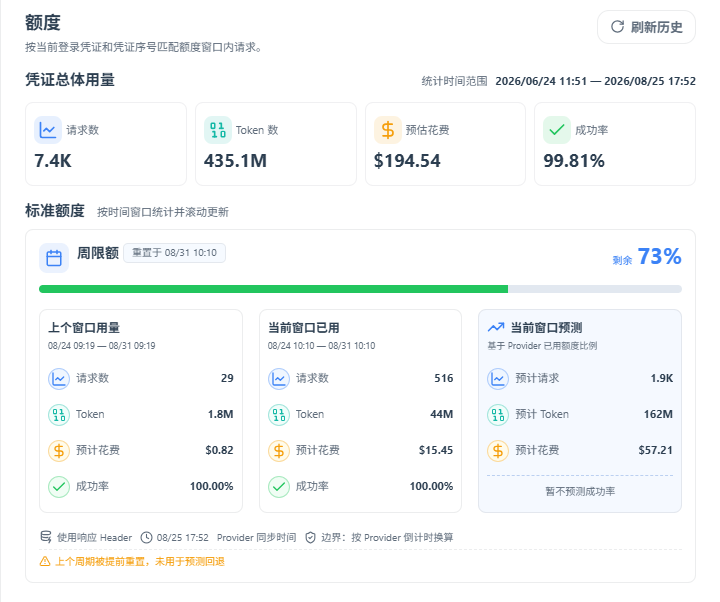
Task: Click the Token icon in 上个窗口用量 card
Action: pyautogui.click(x=59, y=415)
